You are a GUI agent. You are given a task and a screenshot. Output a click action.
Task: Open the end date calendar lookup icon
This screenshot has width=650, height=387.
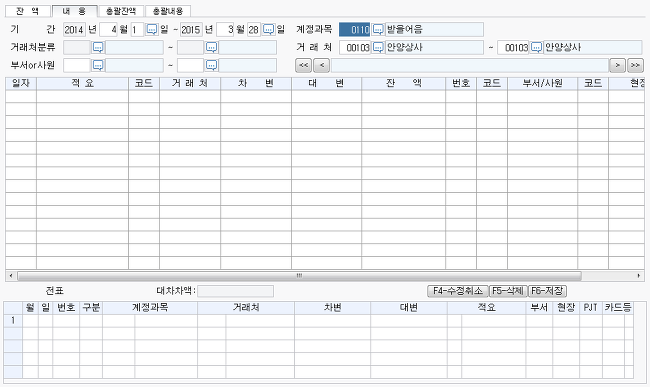[269, 30]
